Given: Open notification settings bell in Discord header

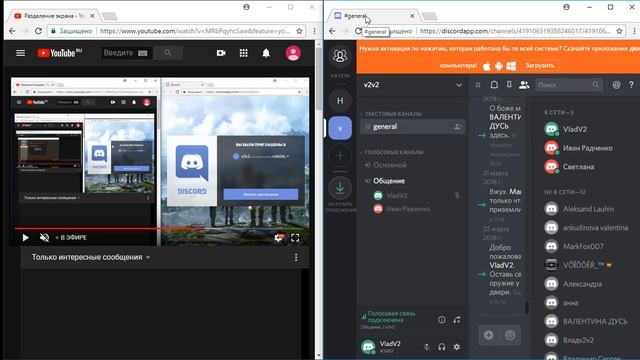Looking at the screenshot, I should 494,85.
